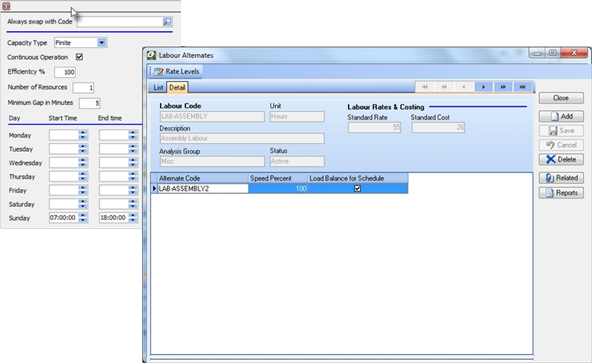Click the Wednesday End time spinner
The width and height of the screenshot is (592, 364).
[133, 163]
